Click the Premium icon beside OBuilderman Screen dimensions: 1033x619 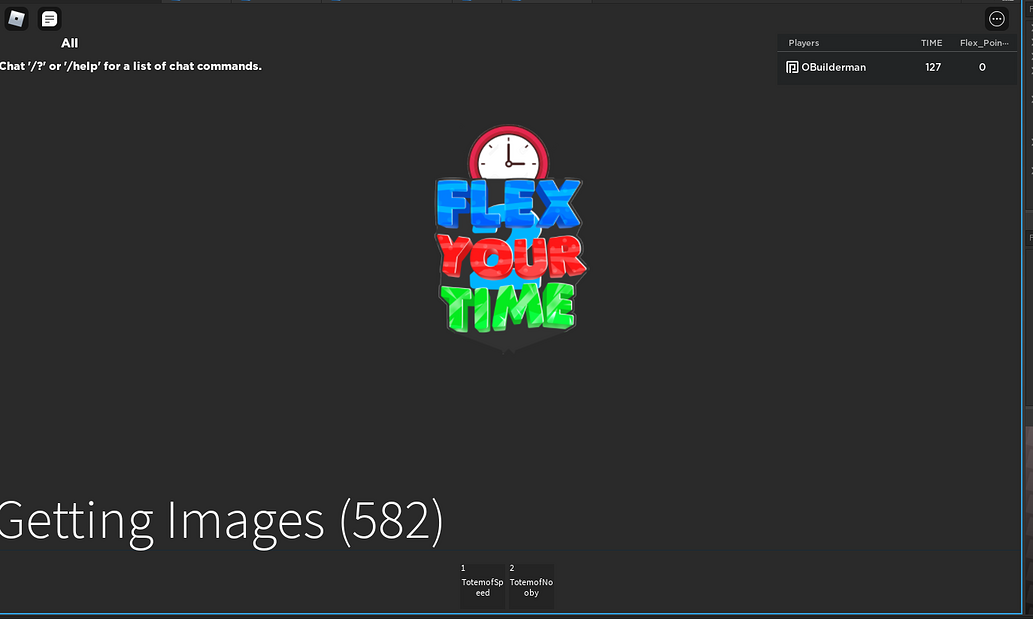790,67
